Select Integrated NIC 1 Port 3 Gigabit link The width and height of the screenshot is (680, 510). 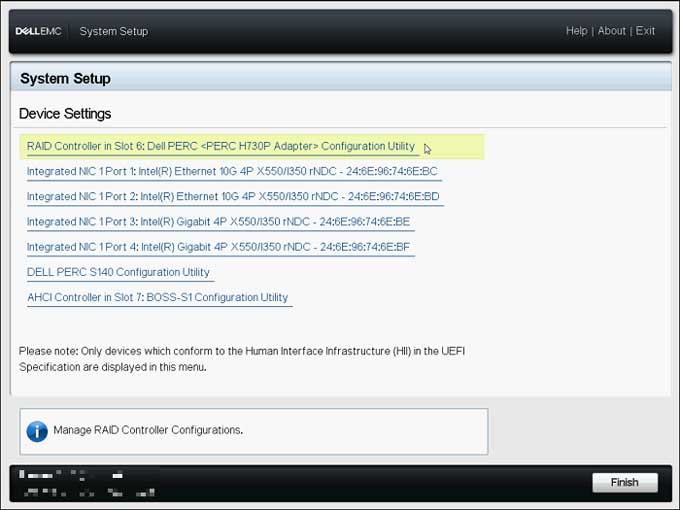pos(218,222)
